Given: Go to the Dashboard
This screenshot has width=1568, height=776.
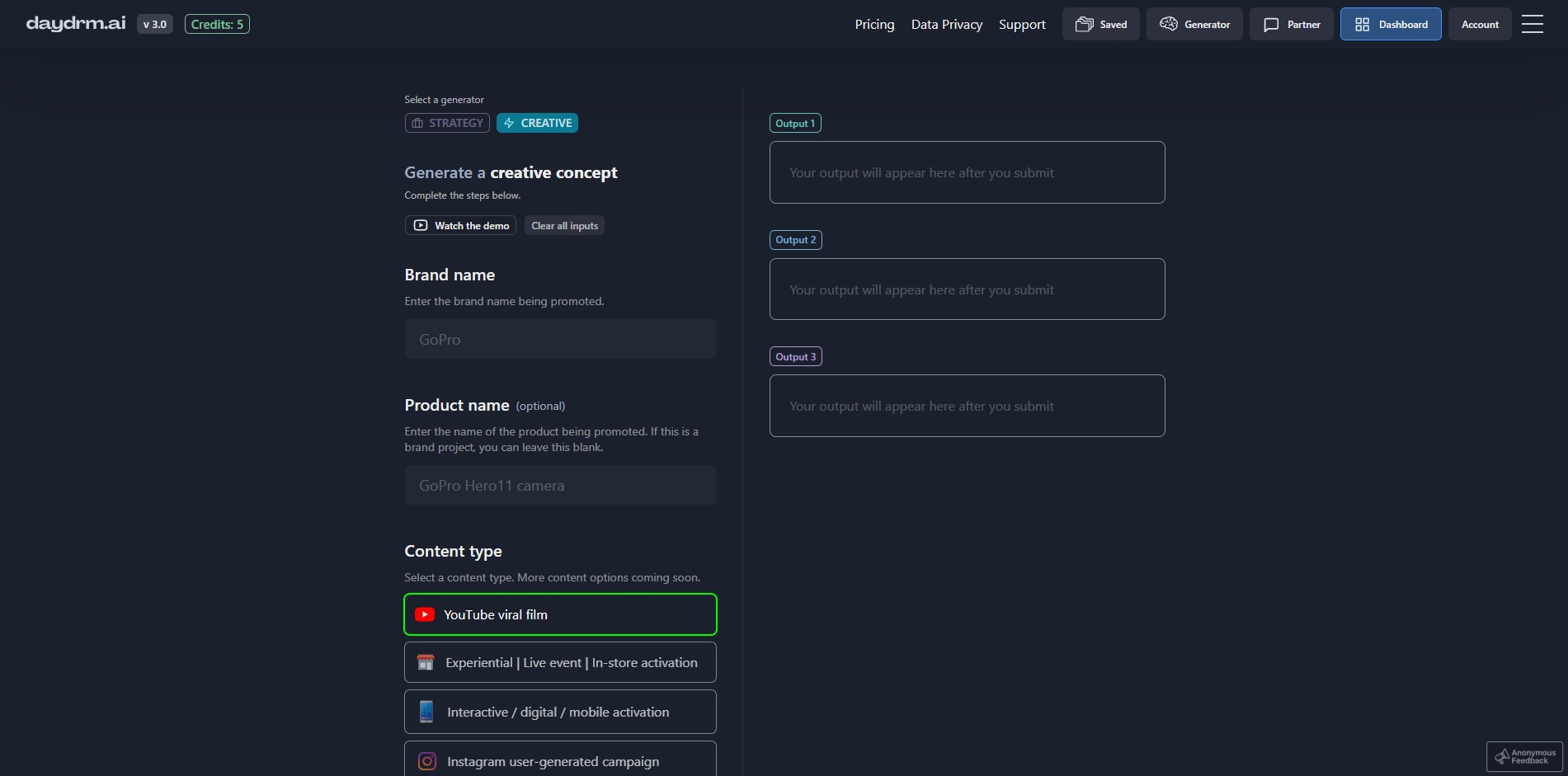Looking at the screenshot, I should [x=1391, y=24].
